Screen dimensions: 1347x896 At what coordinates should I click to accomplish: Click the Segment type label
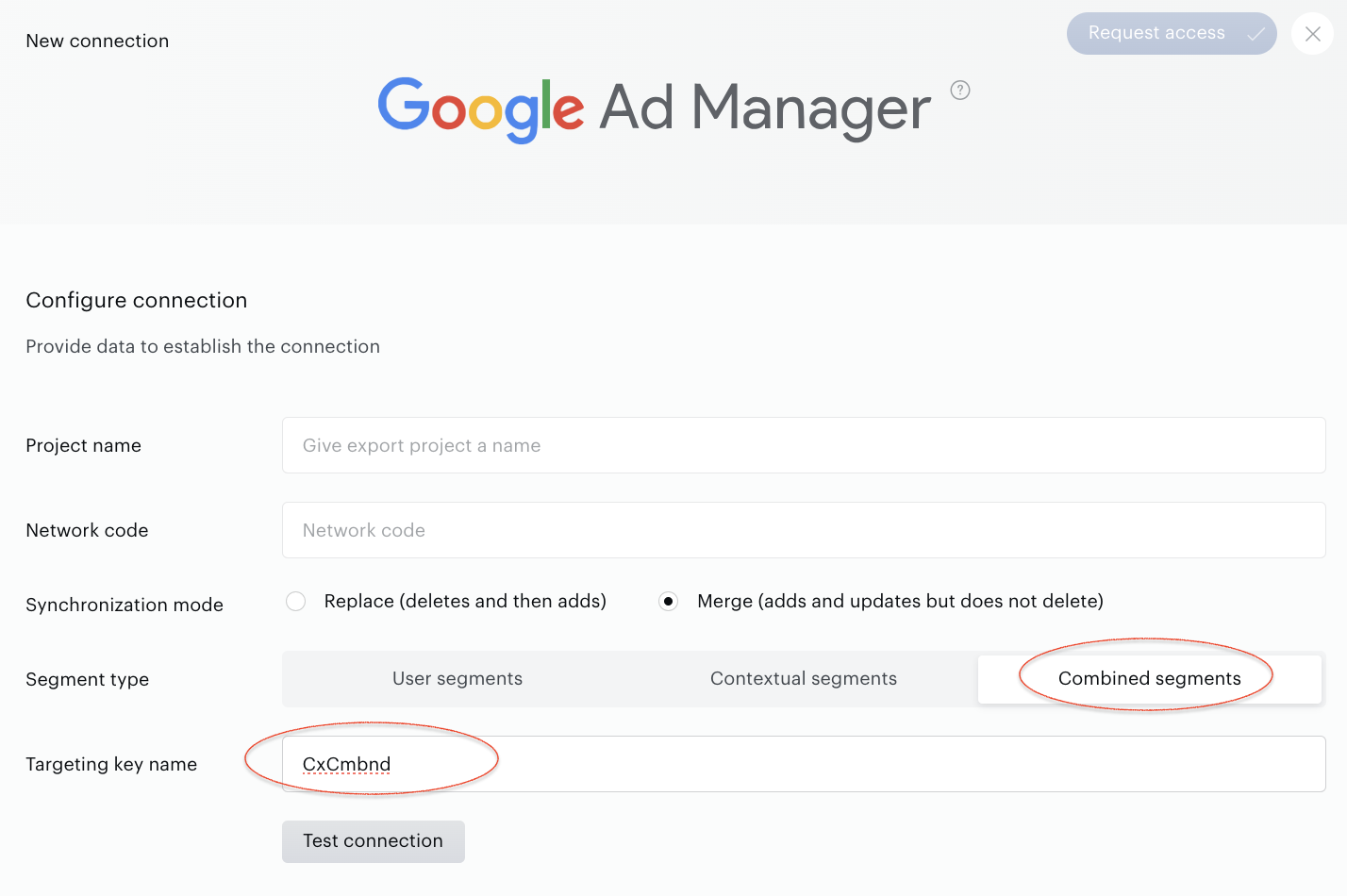point(88,680)
